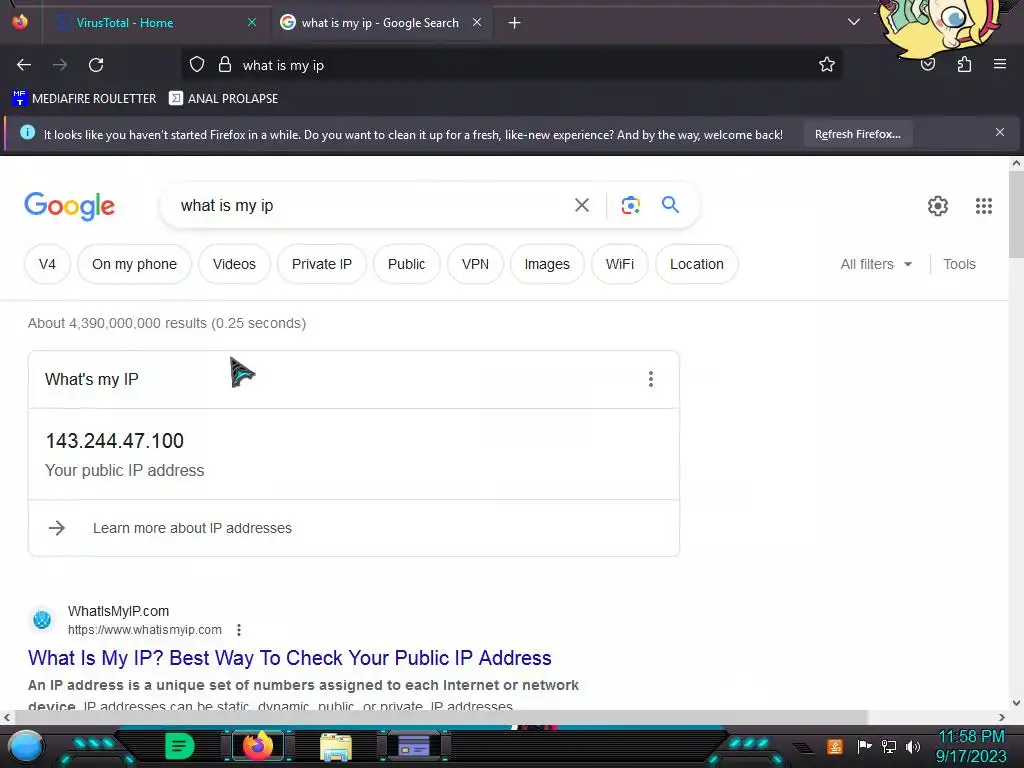Open the Extensions puzzle icon
The width and height of the screenshot is (1024, 768).
[x=964, y=65]
